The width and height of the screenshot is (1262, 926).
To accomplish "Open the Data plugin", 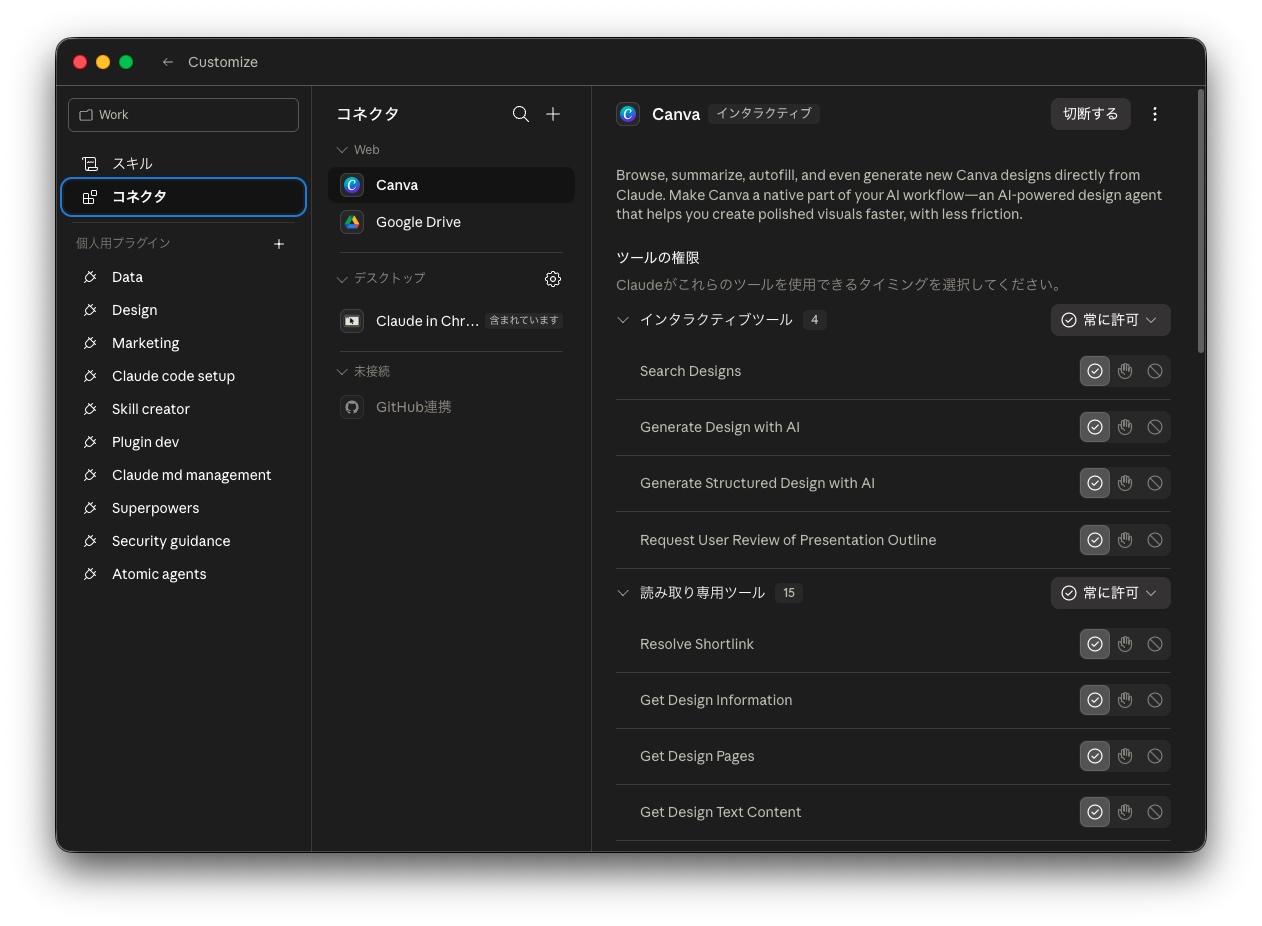I will pos(184,277).
